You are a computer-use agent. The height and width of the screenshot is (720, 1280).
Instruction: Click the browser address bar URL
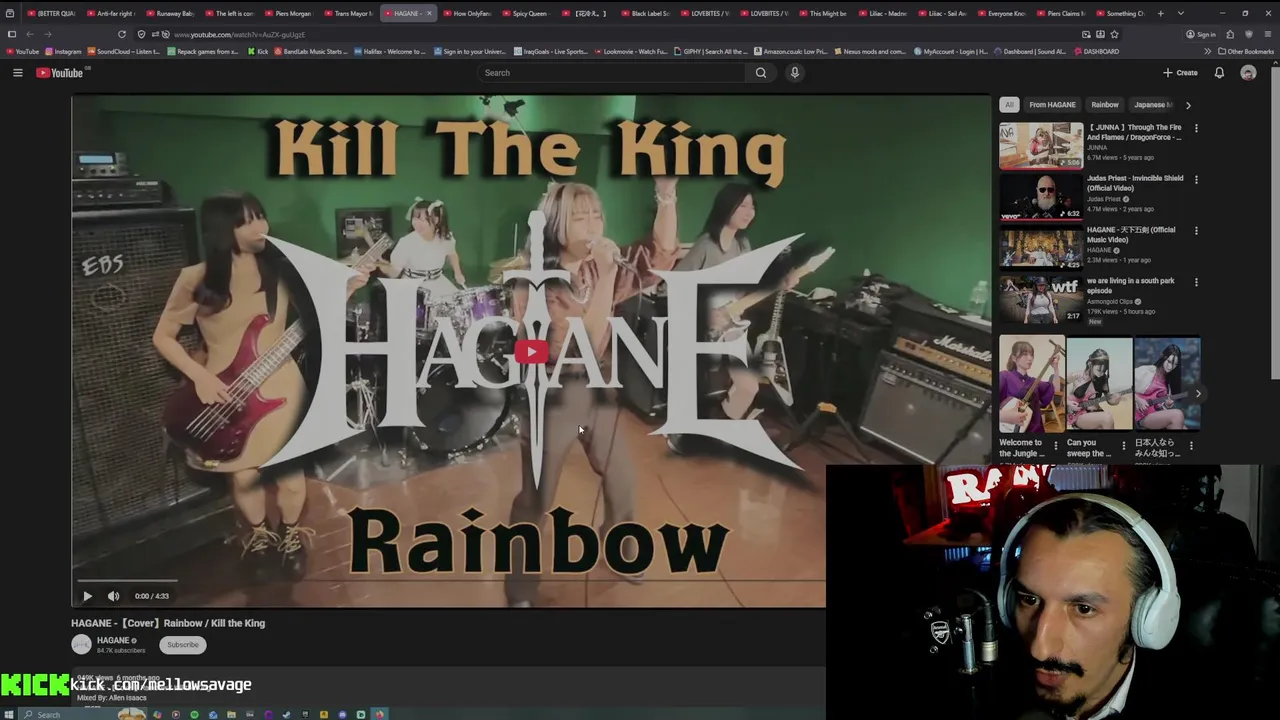[x=240, y=34]
